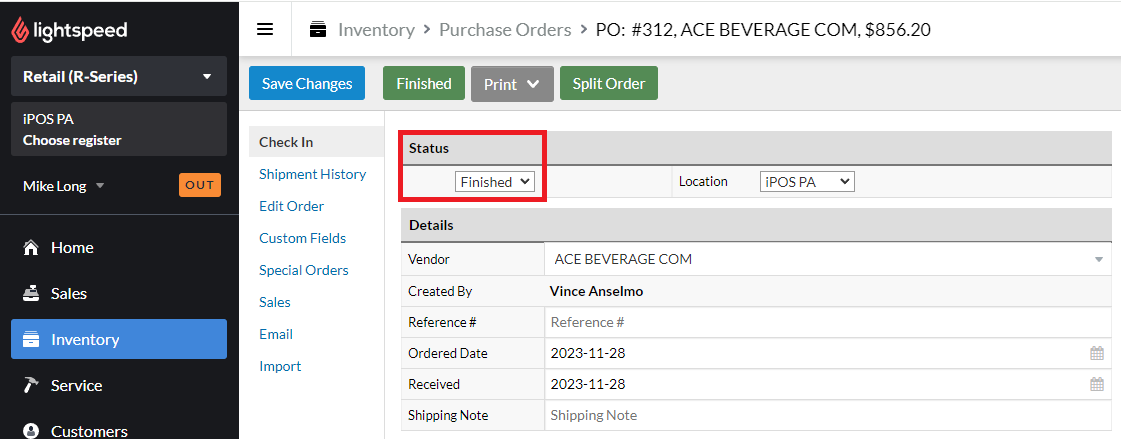1121x439 pixels.
Task: Open the iPOS PA location dropdown
Action: [x=807, y=182]
